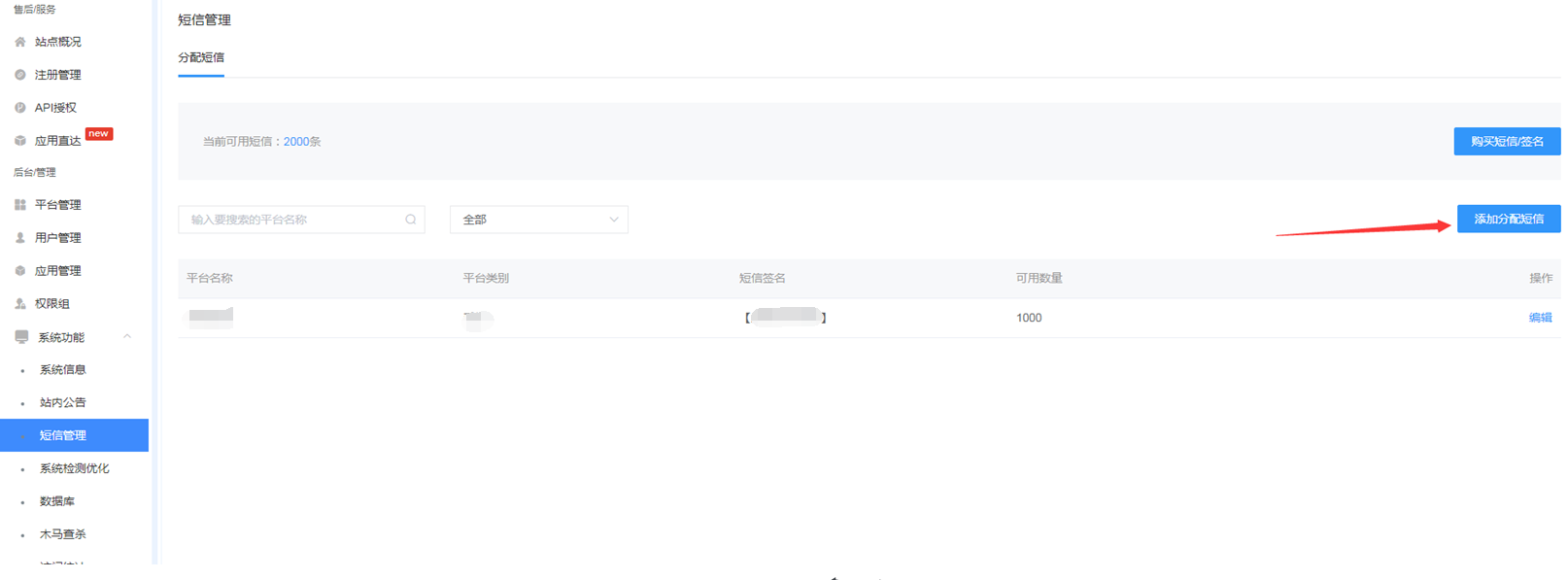Focus the platform name search input
This screenshot has width=1568, height=580.
click(301, 220)
